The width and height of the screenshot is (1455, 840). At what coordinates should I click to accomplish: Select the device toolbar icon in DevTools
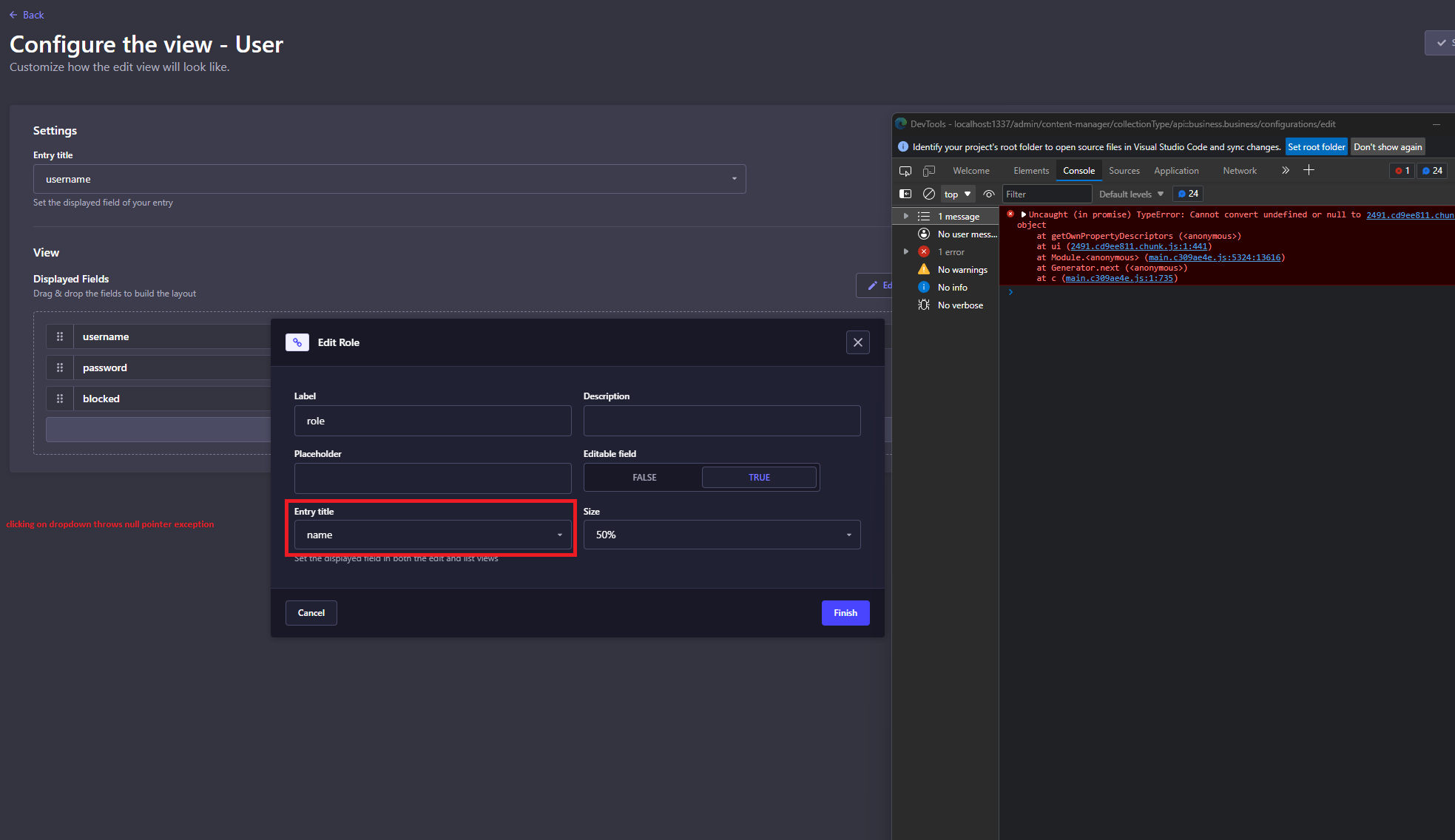[x=929, y=171]
